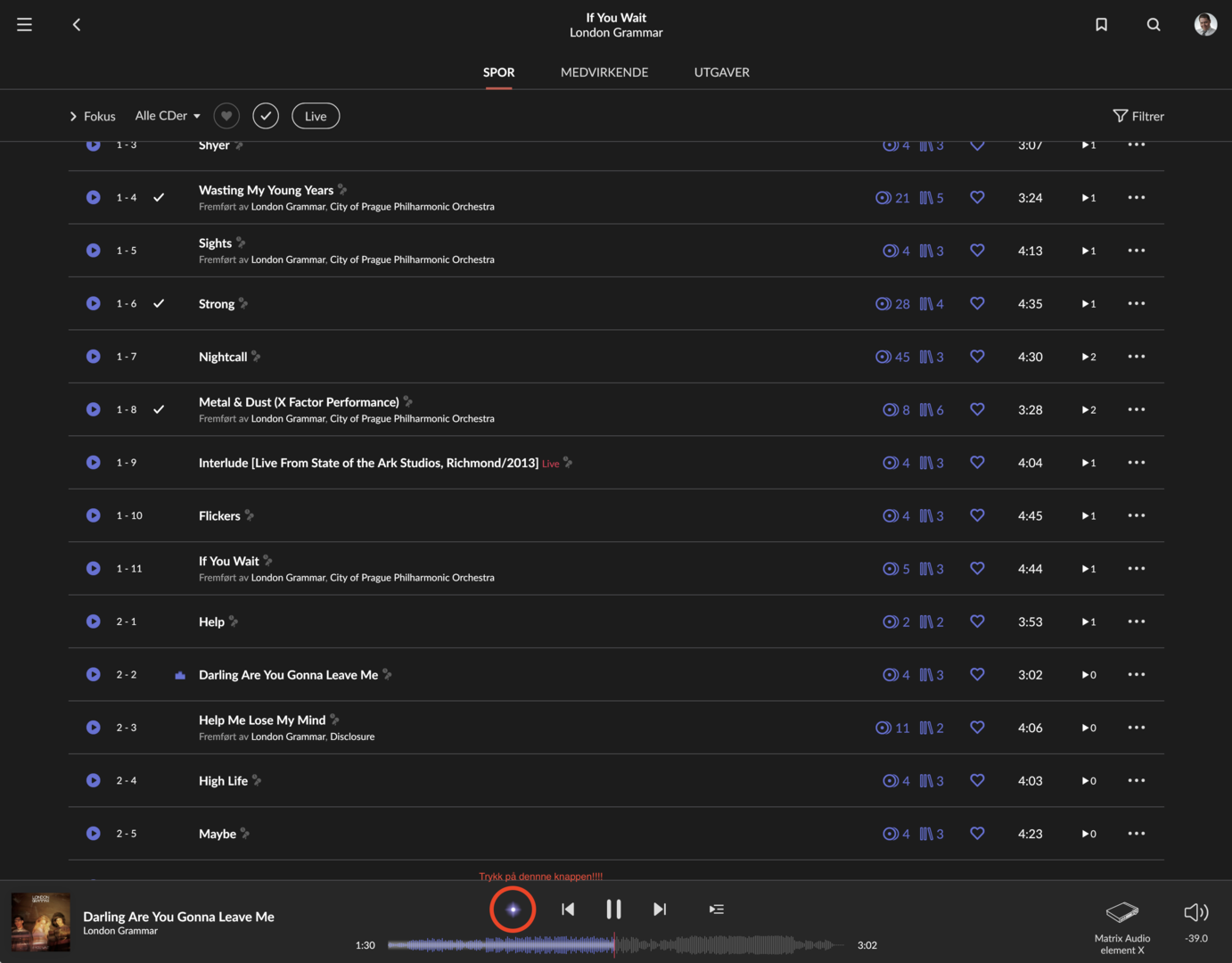Play track Maybe

click(94, 834)
